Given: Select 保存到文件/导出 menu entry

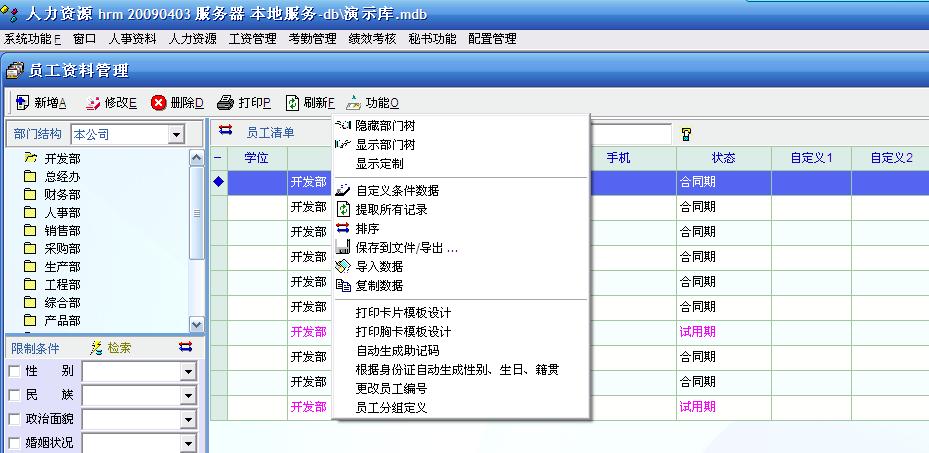Looking at the screenshot, I should coord(406,248).
